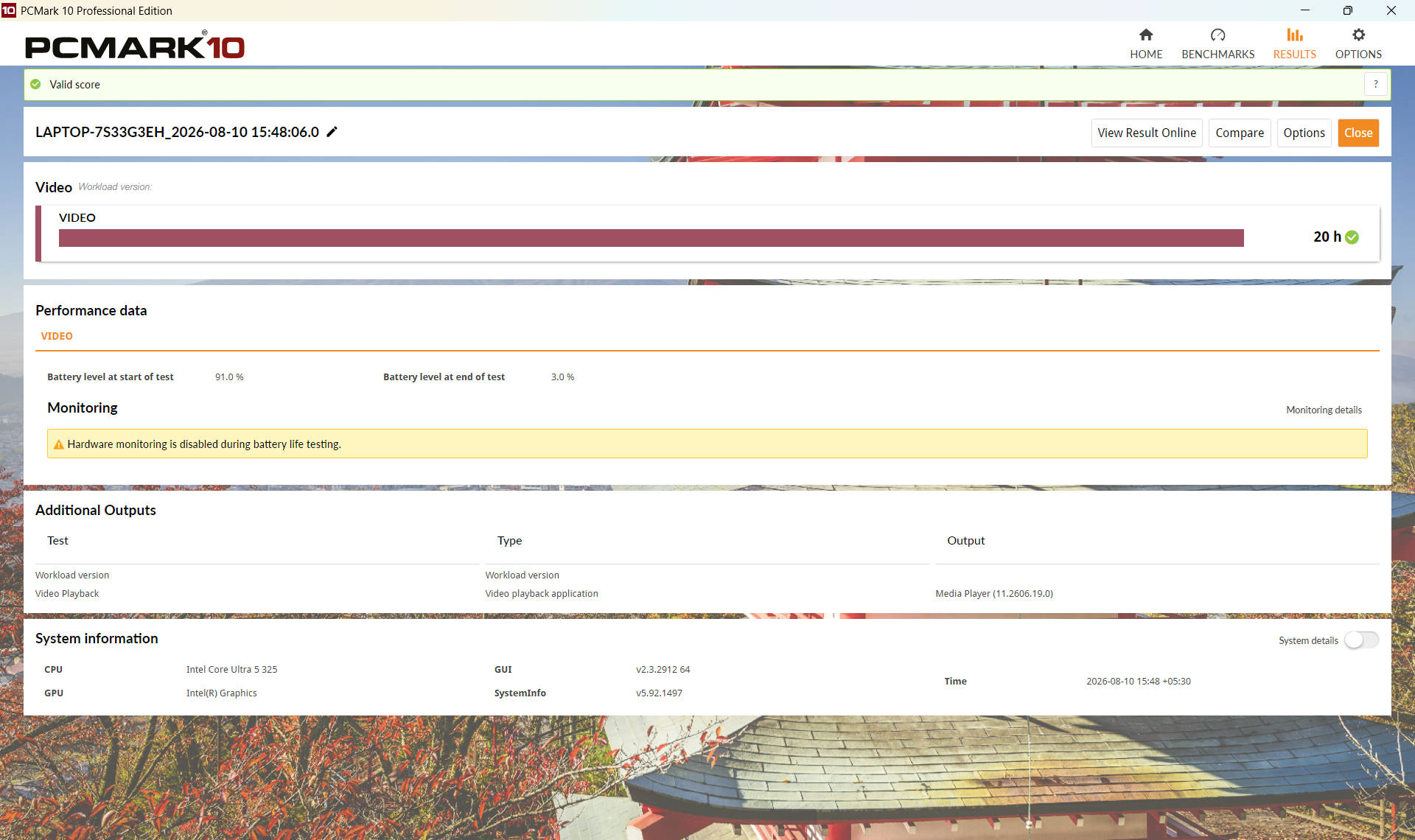Click the orange Close button
The width and height of the screenshot is (1415, 840).
[1358, 133]
